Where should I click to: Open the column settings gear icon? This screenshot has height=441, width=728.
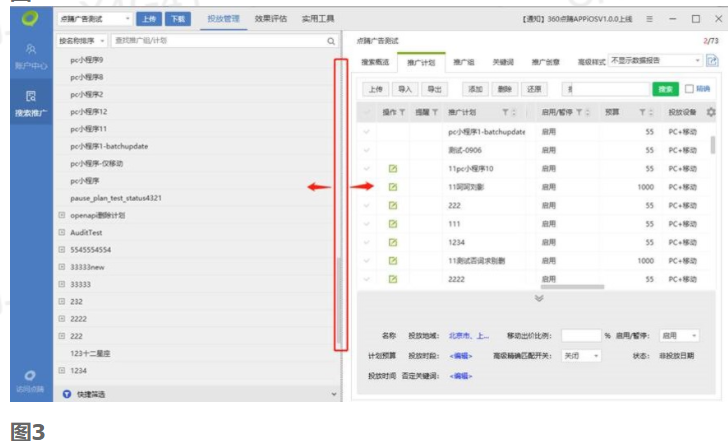tap(711, 112)
